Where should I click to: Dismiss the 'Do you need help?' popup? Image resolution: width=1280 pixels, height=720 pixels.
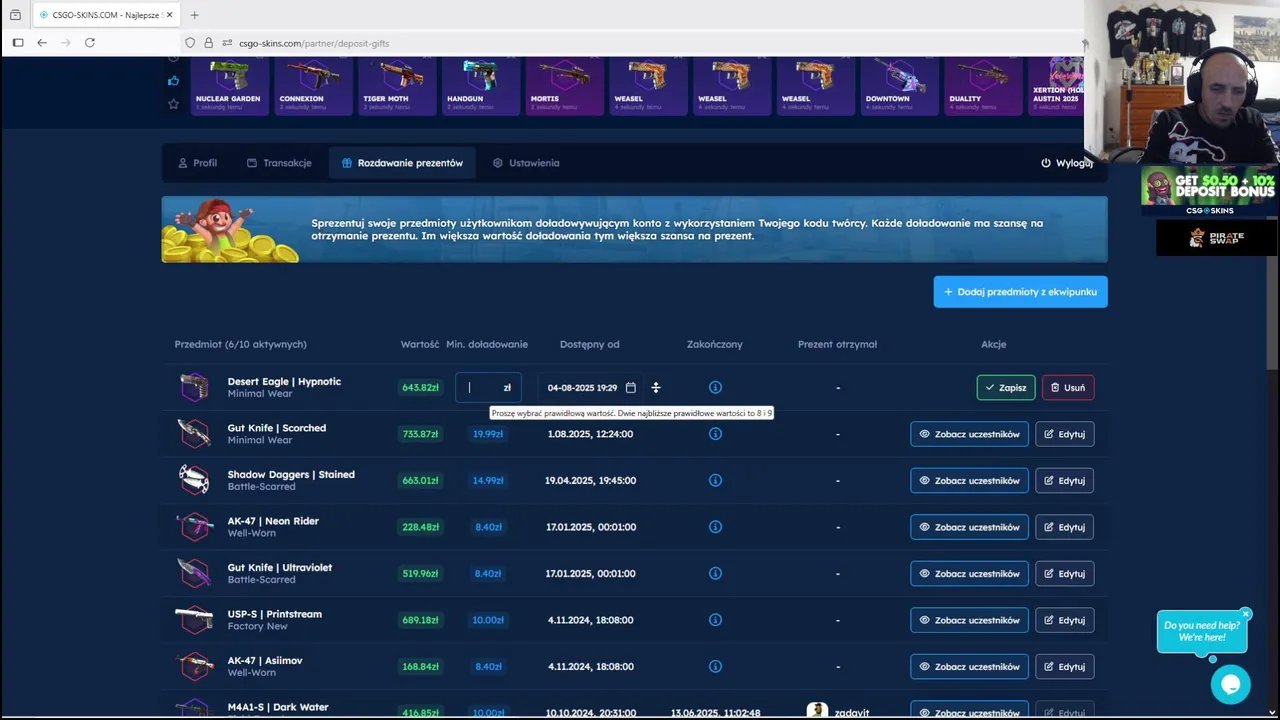1246,614
